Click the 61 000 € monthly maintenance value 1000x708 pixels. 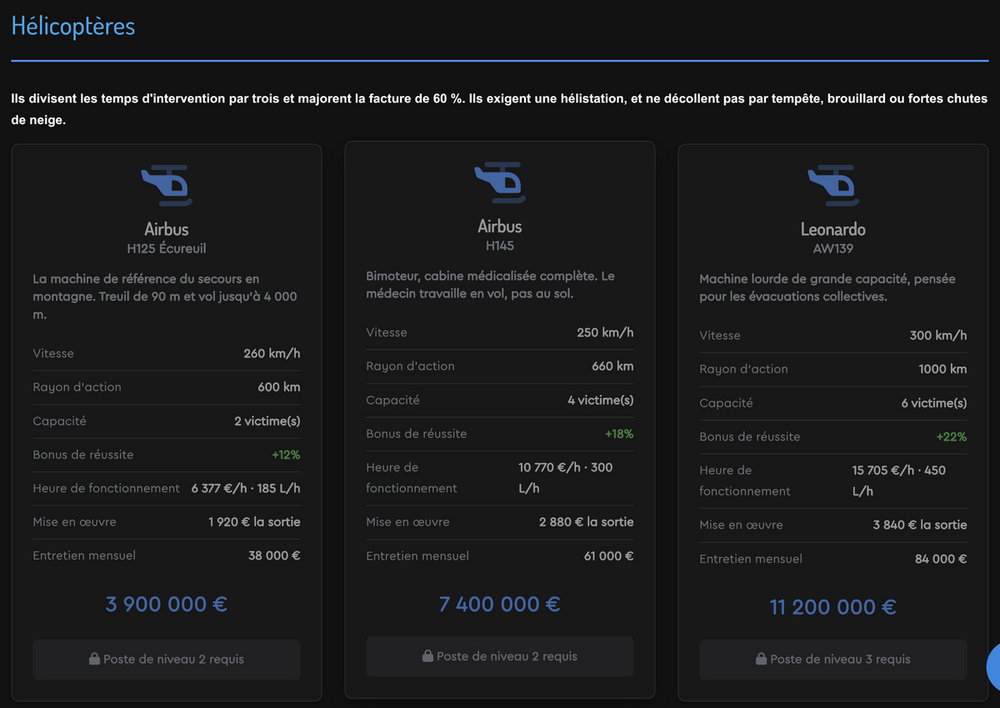(609, 556)
